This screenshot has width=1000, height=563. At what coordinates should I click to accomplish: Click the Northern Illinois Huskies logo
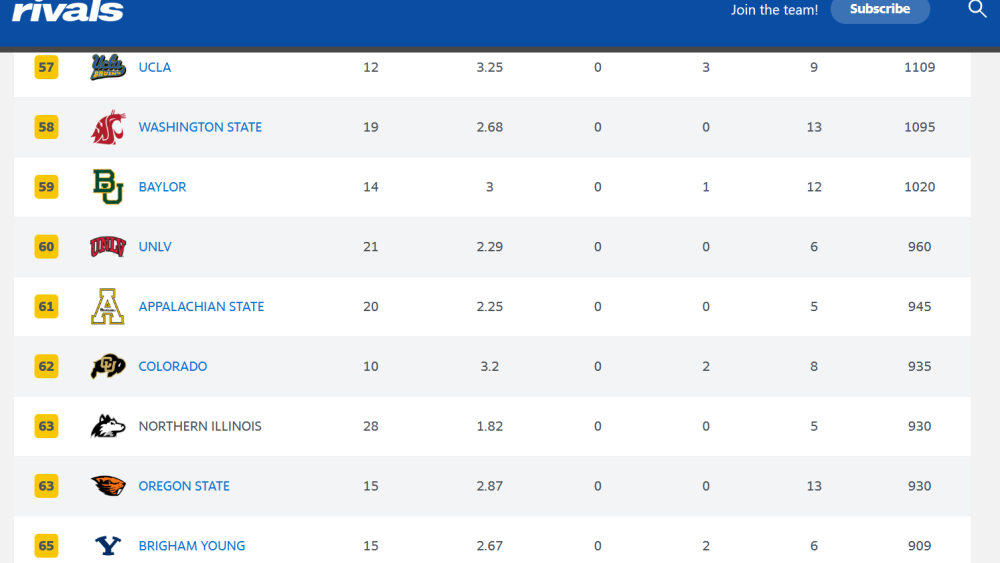108,426
